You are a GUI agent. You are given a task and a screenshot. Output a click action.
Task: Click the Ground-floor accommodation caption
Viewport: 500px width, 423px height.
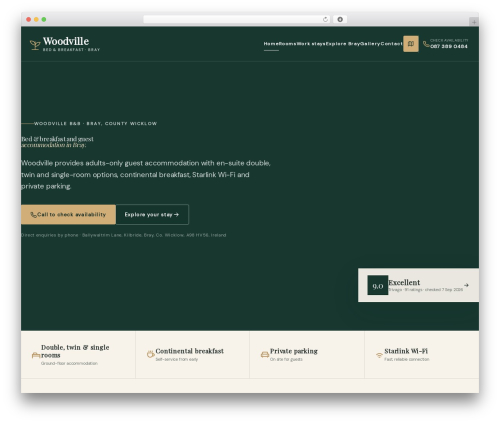69,363
